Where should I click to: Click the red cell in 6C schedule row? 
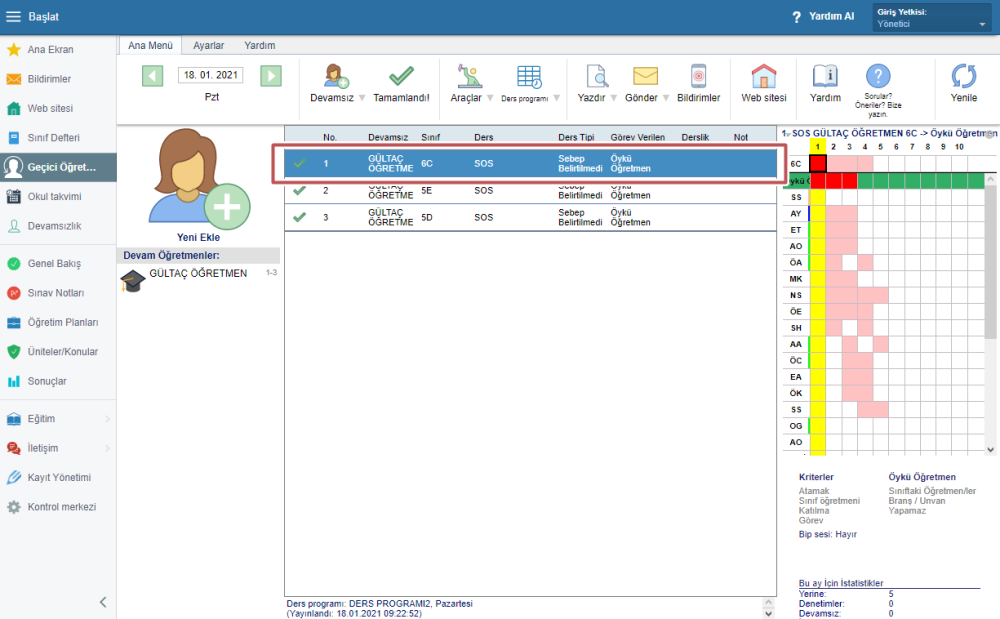pyautogui.click(x=818, y=163)
